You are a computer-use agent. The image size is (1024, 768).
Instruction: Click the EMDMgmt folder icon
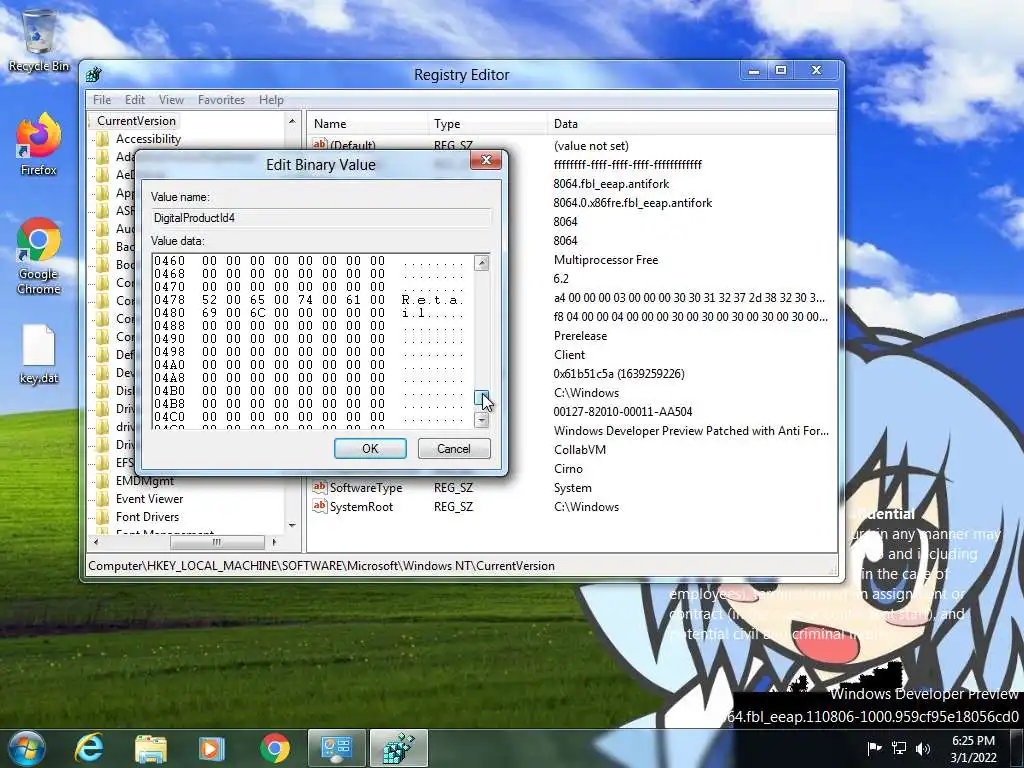[x=103, y=481]
